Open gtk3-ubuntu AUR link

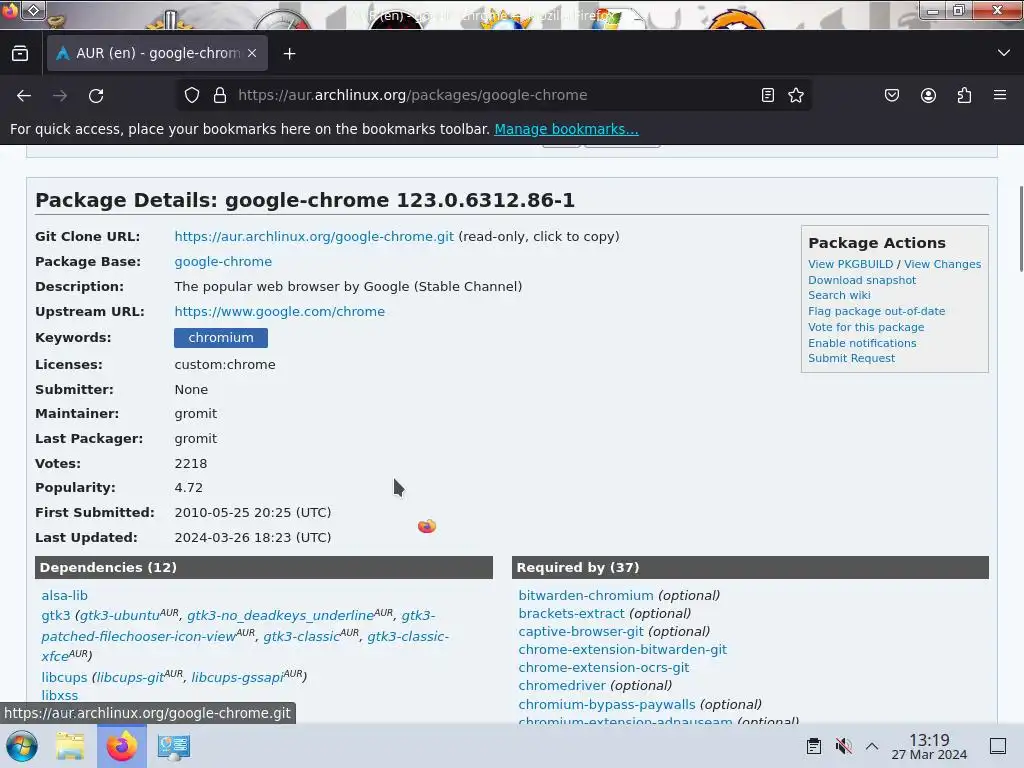pos(120,615)
